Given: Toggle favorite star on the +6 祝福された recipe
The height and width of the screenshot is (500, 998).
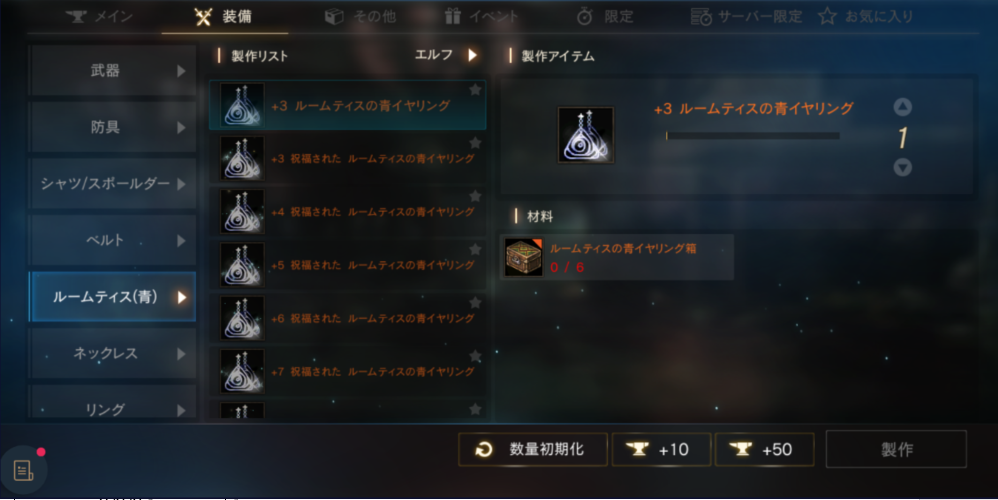Looking at the screenshot, I should pyautogui.click(x=475, y=302).
